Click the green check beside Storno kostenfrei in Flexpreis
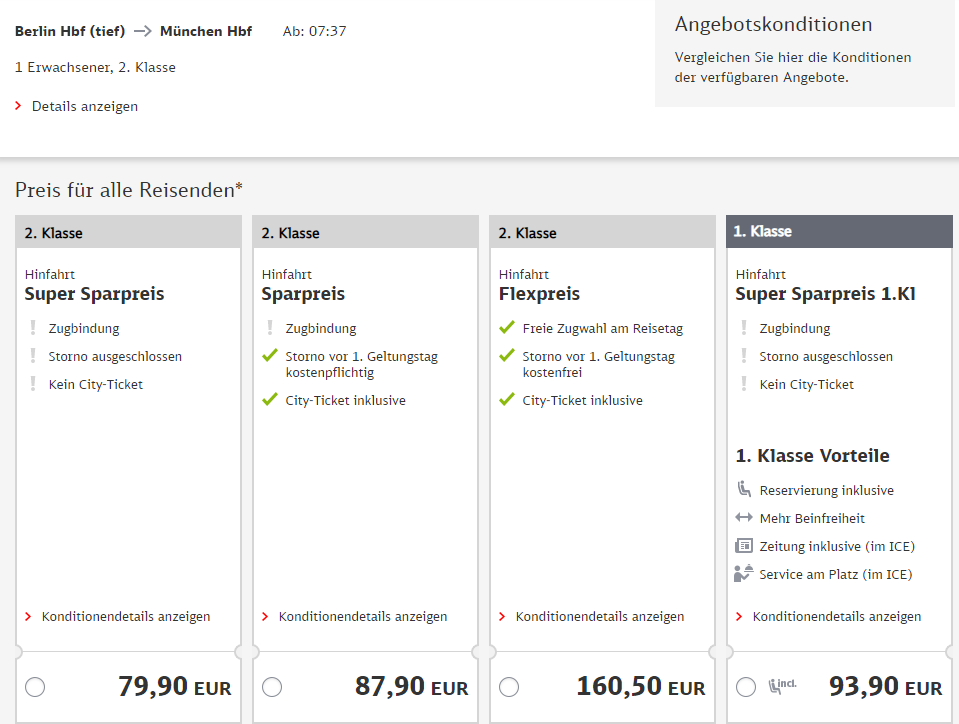Viewport: 959px width, 724px height. (x=507, y=355)
